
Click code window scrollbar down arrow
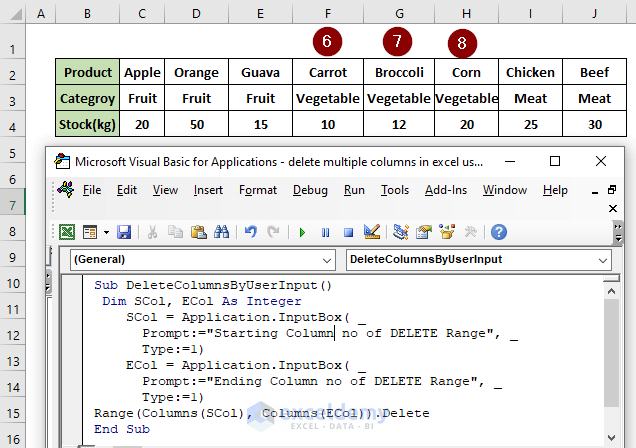click(x=612, y=437)
